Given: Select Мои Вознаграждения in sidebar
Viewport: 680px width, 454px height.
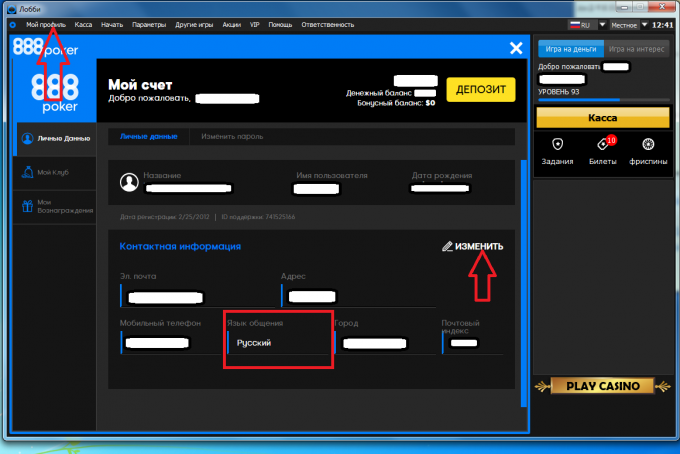Looking at the screenshot, I should coord(55,206).
